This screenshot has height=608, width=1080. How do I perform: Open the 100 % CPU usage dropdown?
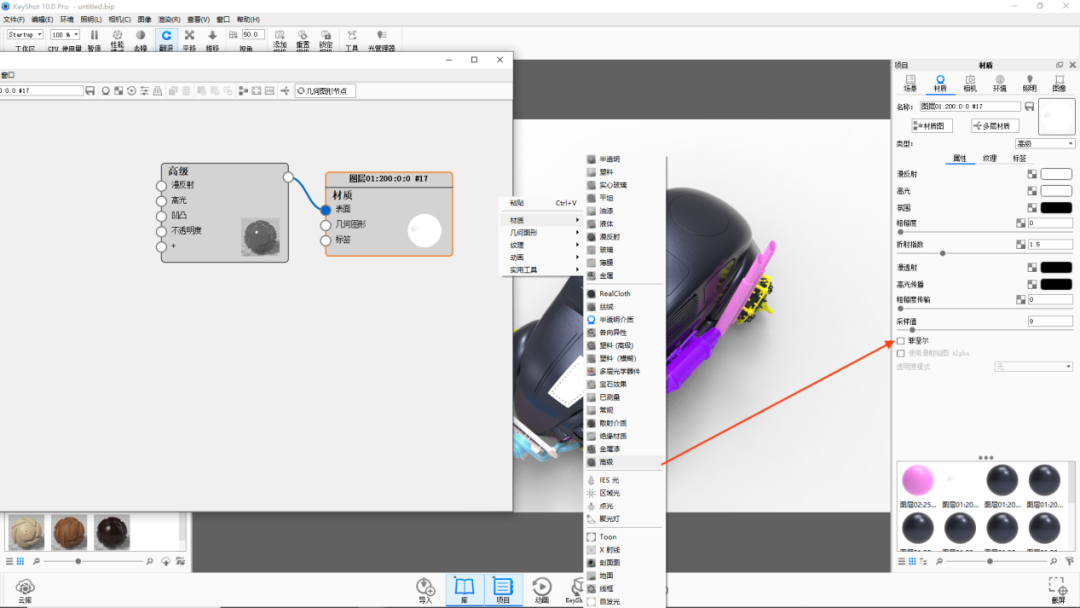(x=65, y=34)
